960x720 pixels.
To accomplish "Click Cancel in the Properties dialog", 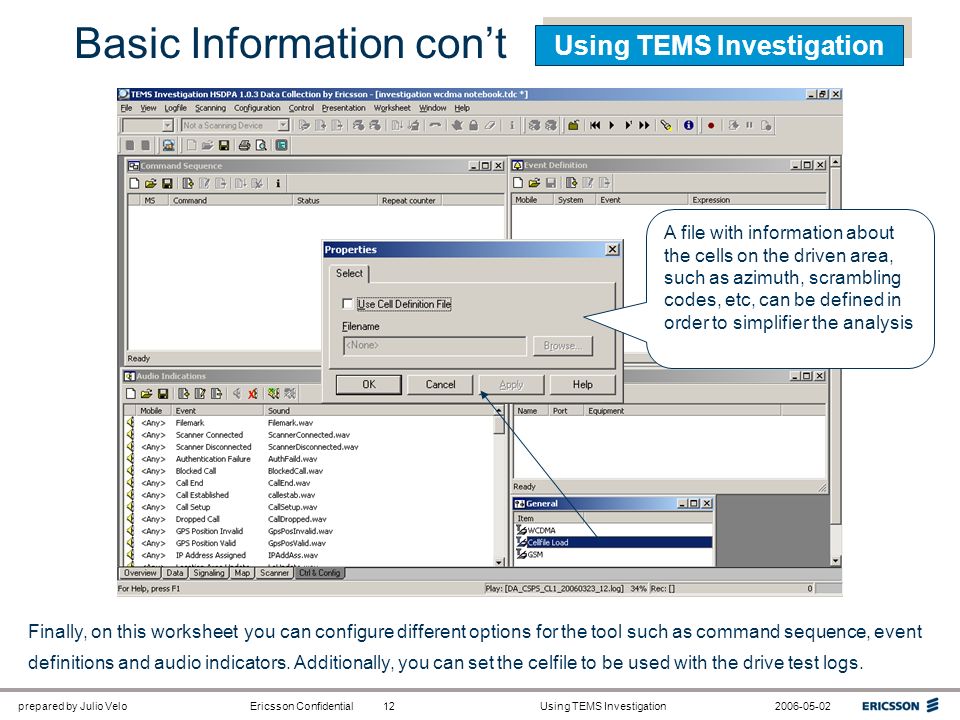I will point(440,384).
